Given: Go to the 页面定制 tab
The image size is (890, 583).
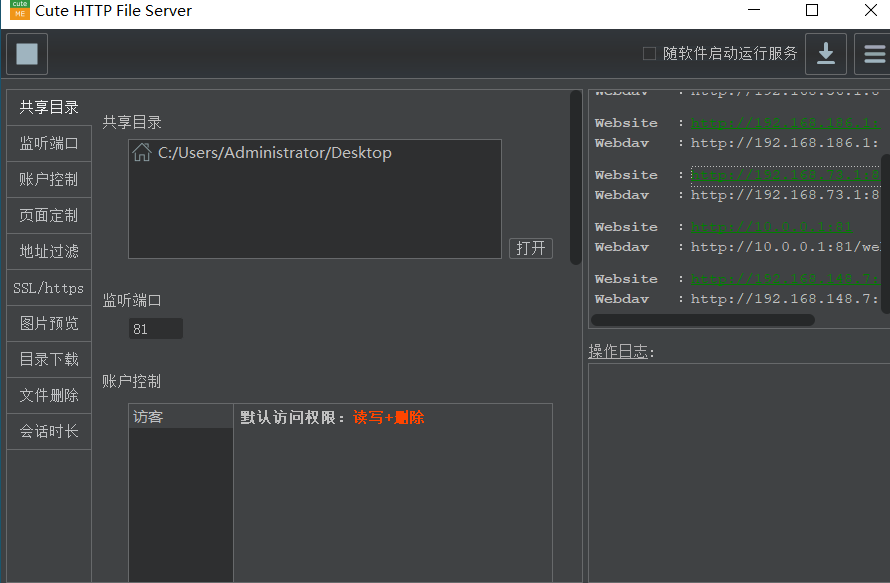Looking at the screenshot, I should pyautogui.click(x=49, y=216).
